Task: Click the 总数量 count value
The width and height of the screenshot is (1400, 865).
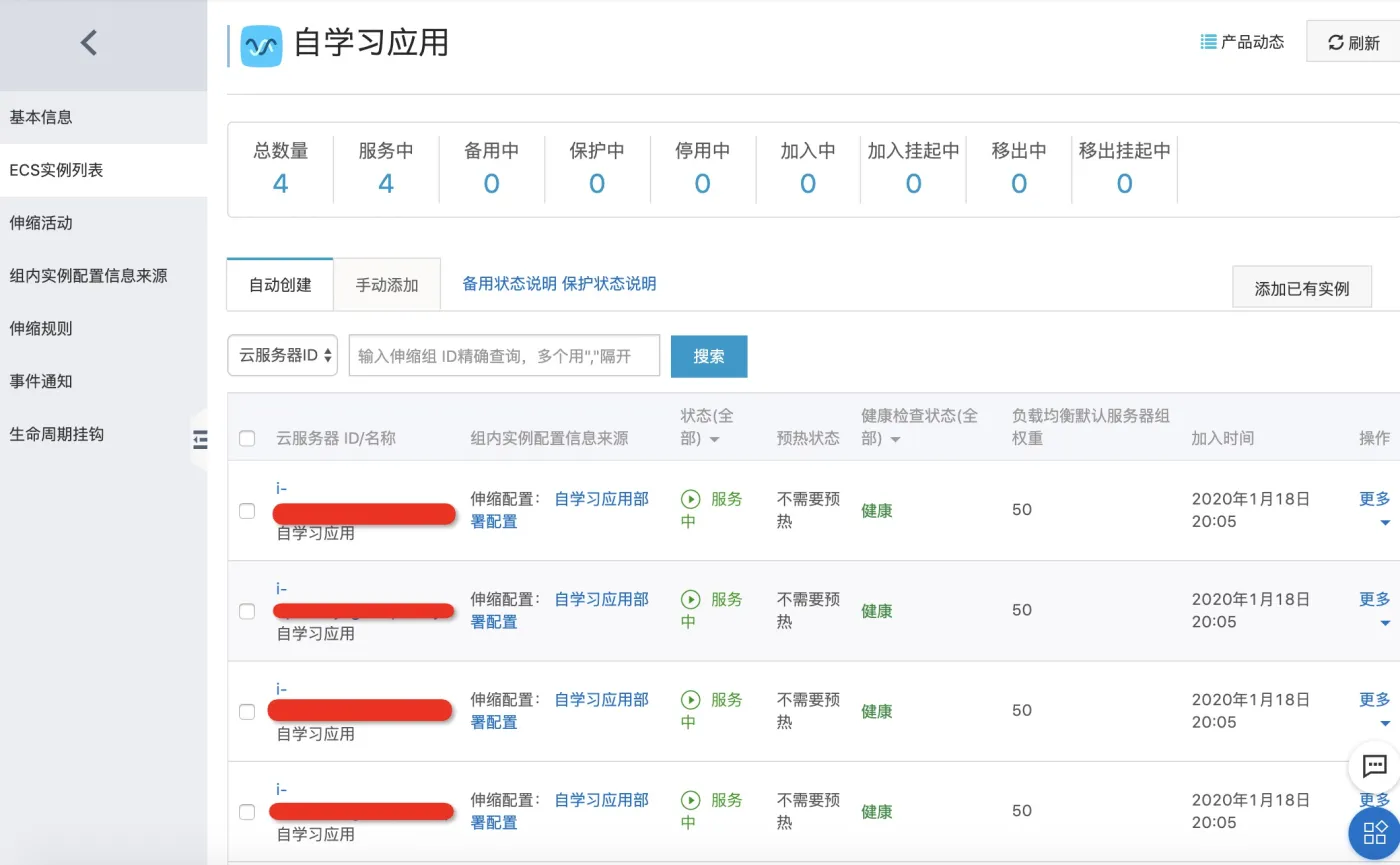Action: 281,184
